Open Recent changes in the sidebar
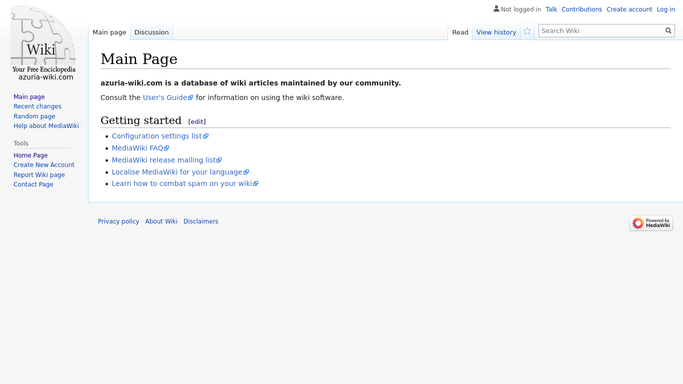Viewport: 683px width, 384px height. click(37, 106)
